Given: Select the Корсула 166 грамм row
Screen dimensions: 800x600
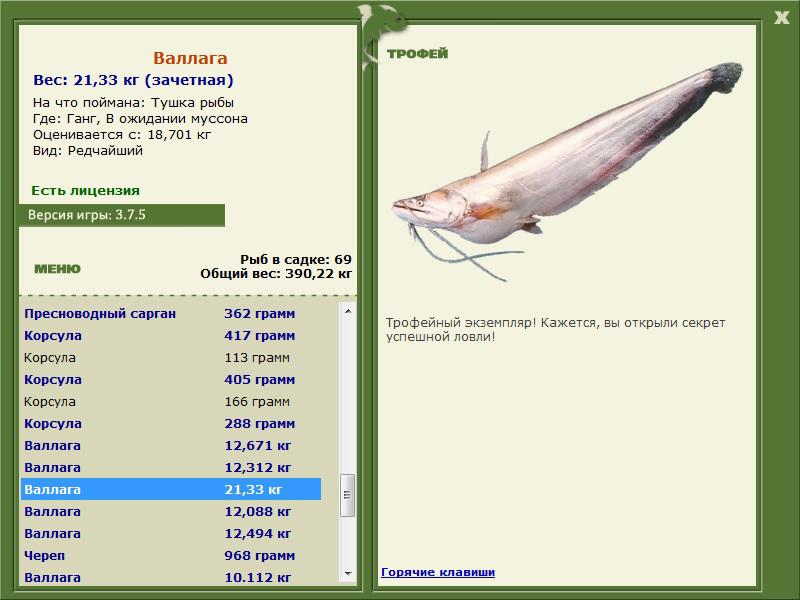Looking at the screenshot, I should point(171,402).
